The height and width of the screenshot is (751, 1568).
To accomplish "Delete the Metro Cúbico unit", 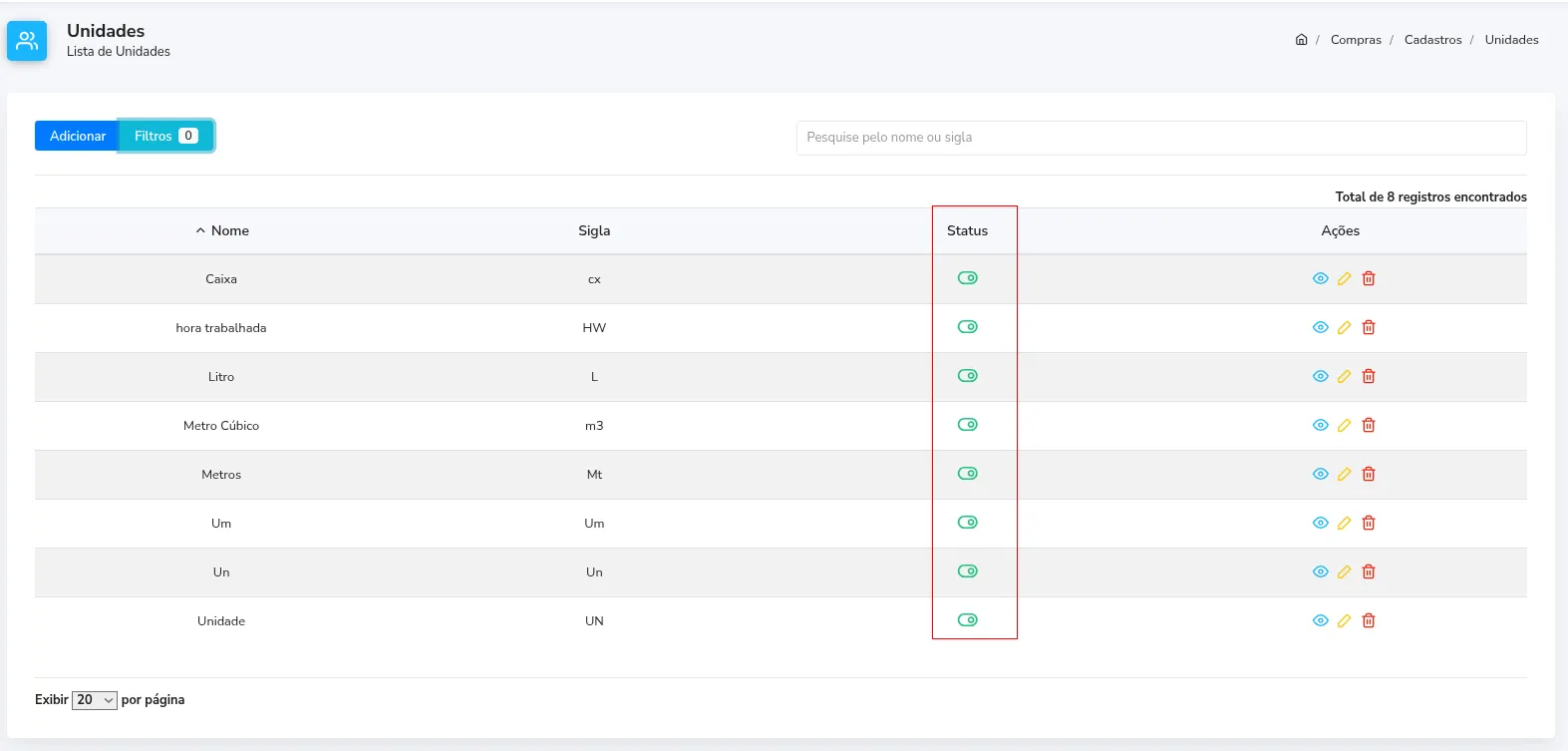I will click(x=1369, y=426).
